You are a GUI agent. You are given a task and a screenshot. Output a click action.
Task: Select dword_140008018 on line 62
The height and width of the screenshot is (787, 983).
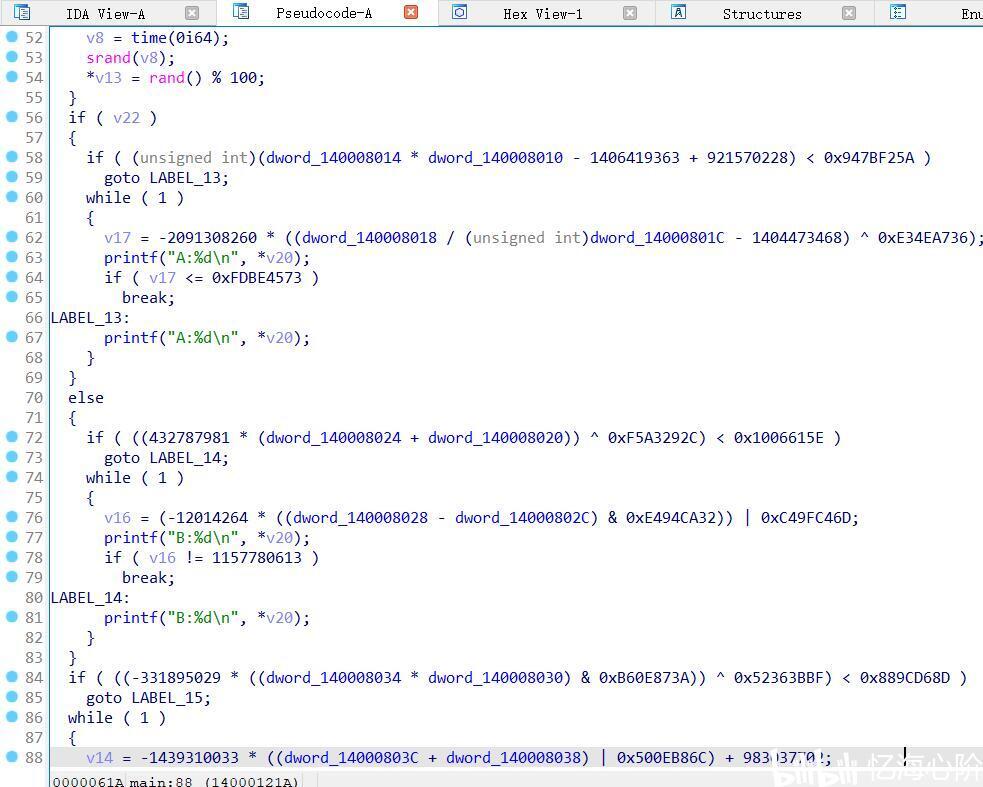coord(369,238)
